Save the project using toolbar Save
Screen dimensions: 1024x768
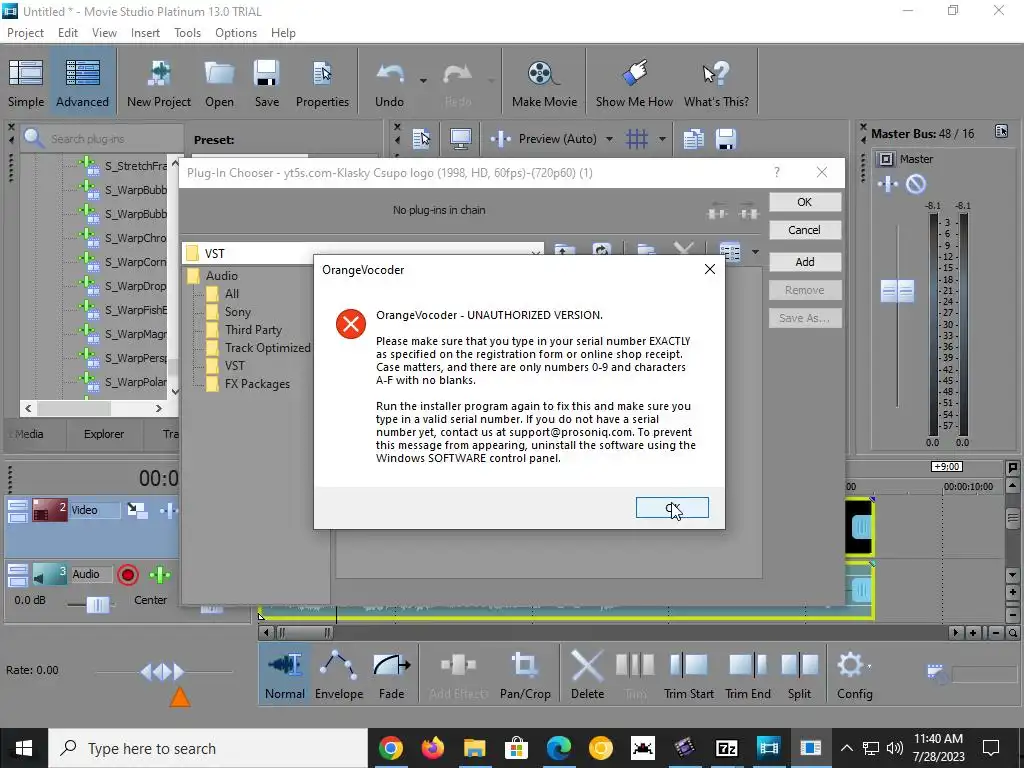[266, 84]
